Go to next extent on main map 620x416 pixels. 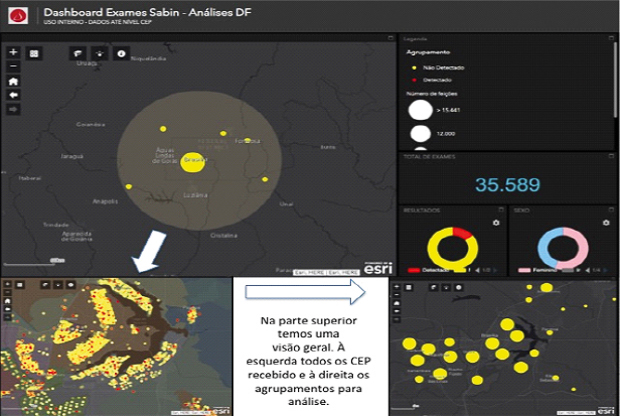pos(13,109)
